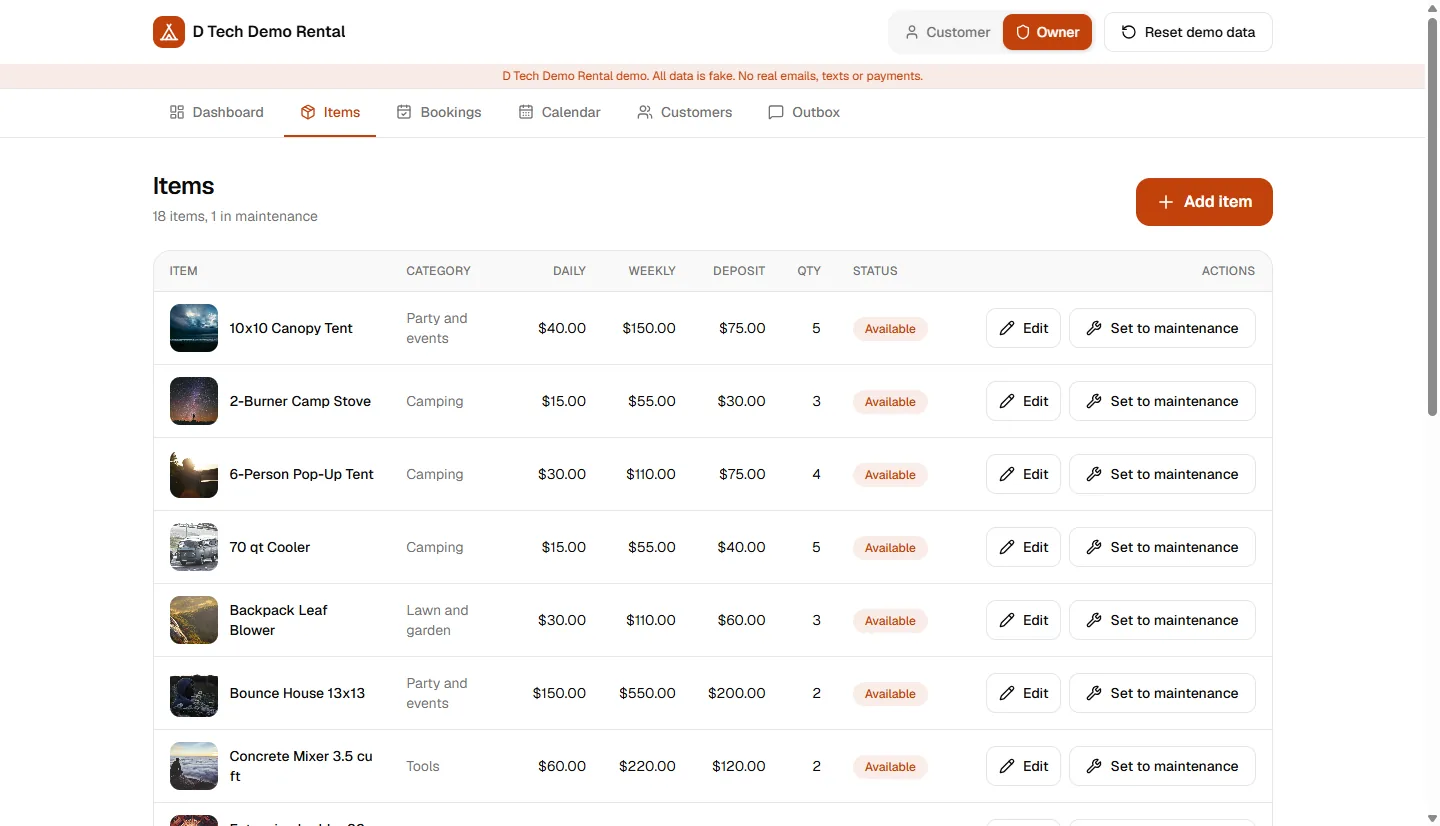
Task: Set Concrete Mixer to maintenance
Action: pos(1162,766)
